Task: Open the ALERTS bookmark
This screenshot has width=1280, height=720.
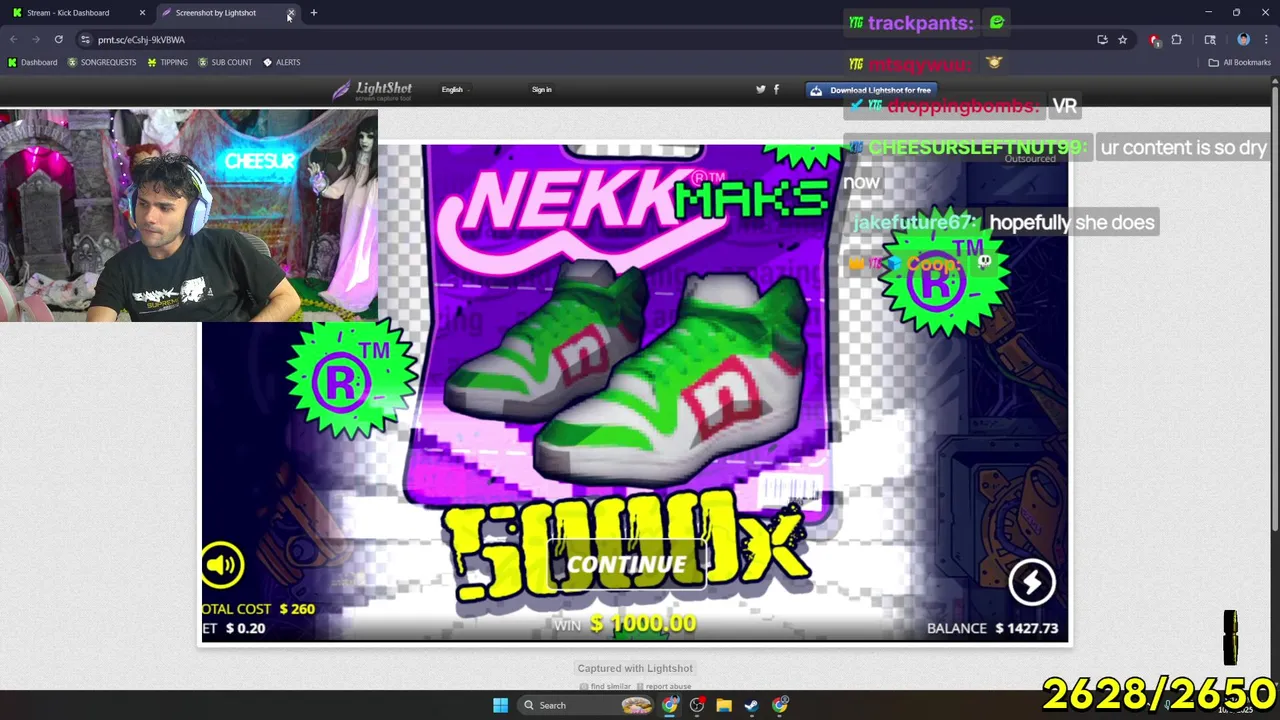Action: (281, 62)
